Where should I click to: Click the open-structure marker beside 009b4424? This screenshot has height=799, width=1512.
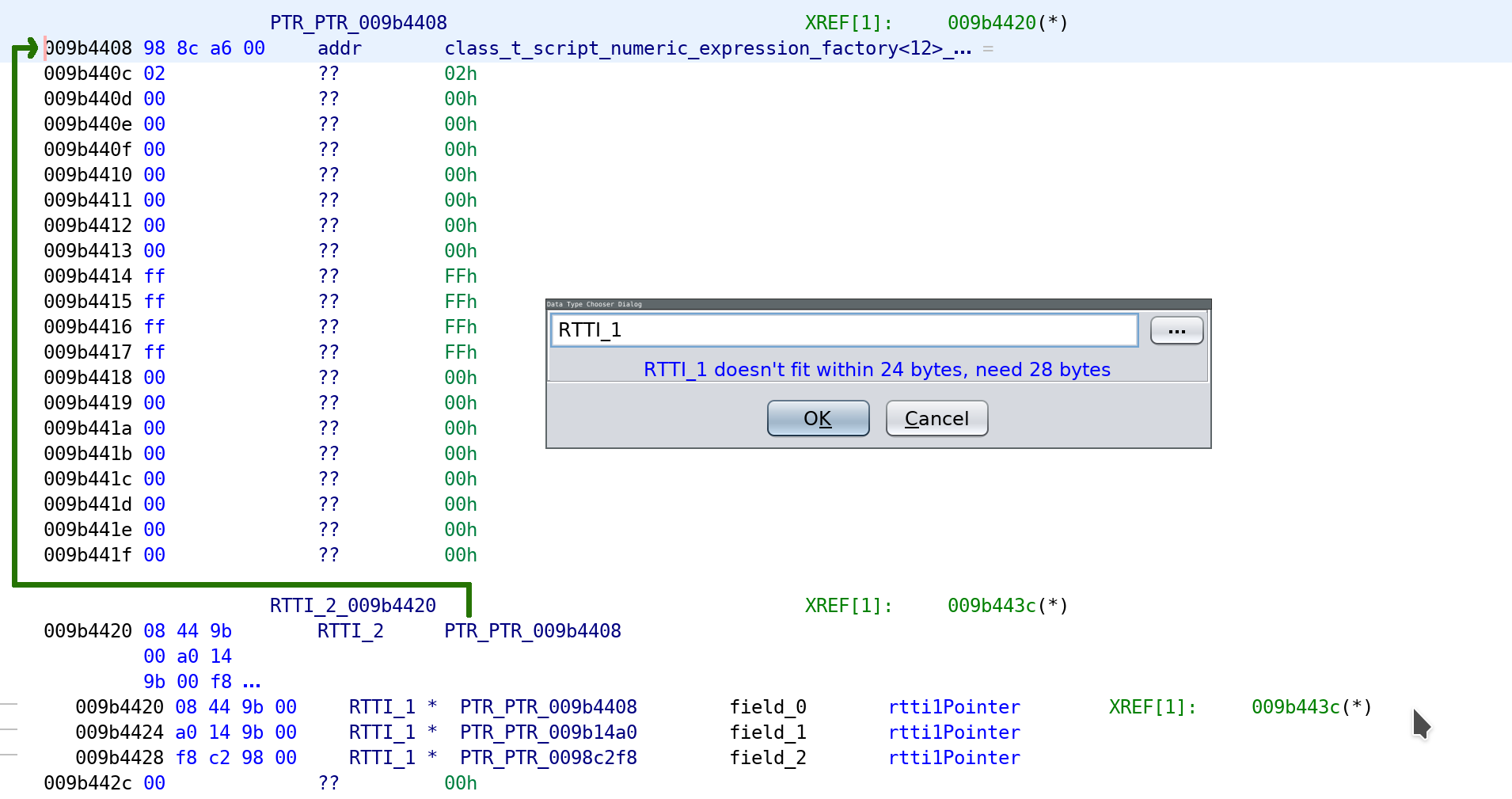tap(7, 729)
